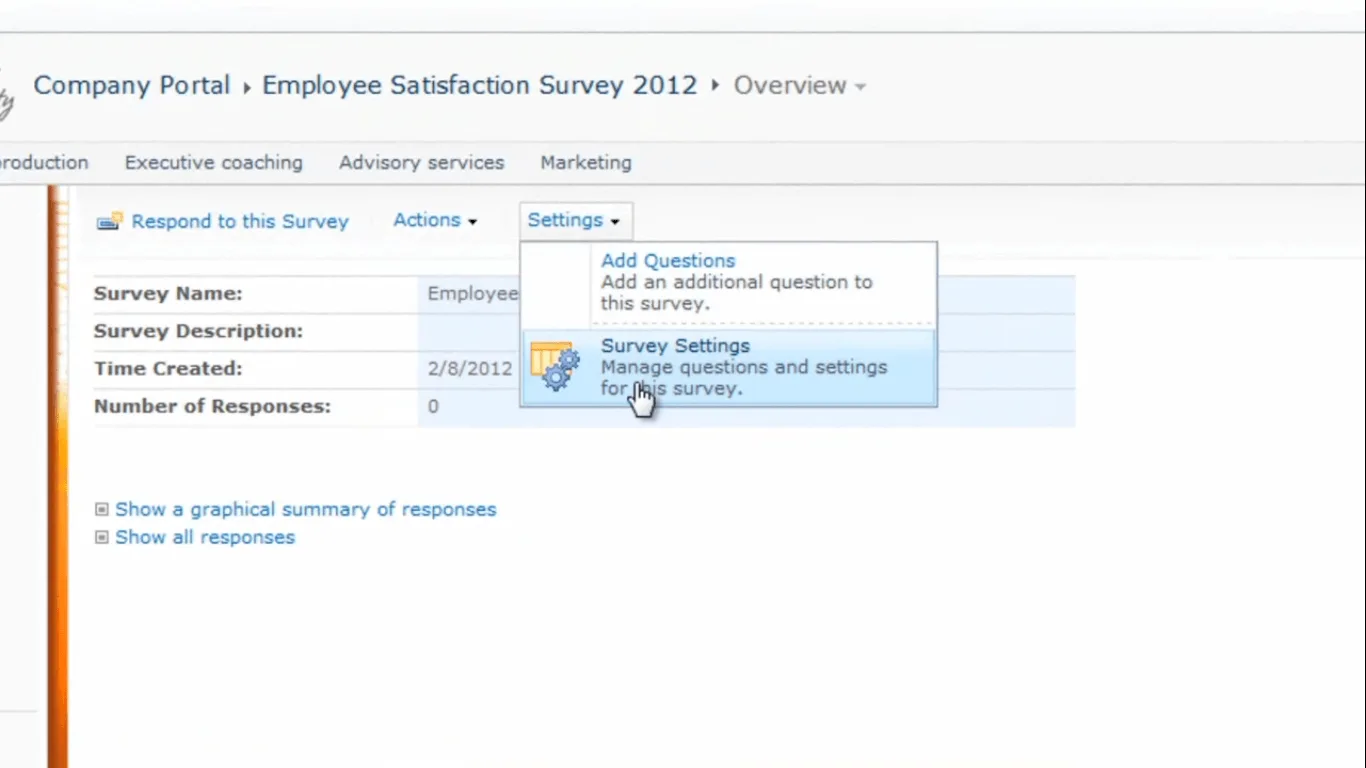
Task: Open the Show all responses link
Action: click(205, 538)
